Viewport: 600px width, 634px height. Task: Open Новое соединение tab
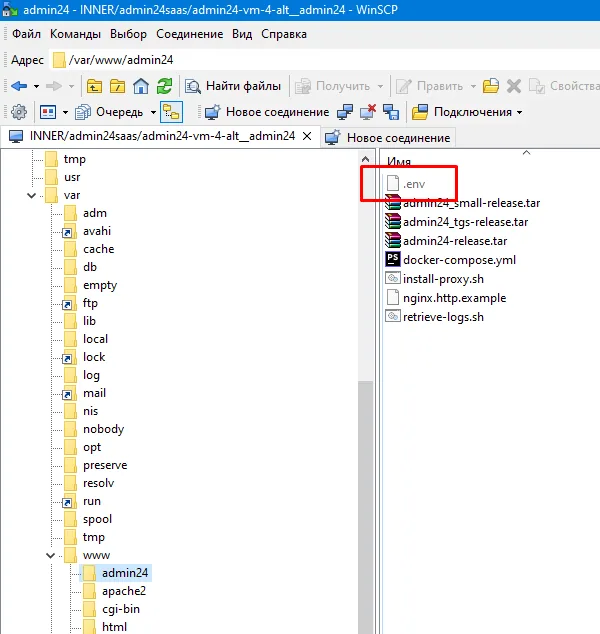click(388, 137)
